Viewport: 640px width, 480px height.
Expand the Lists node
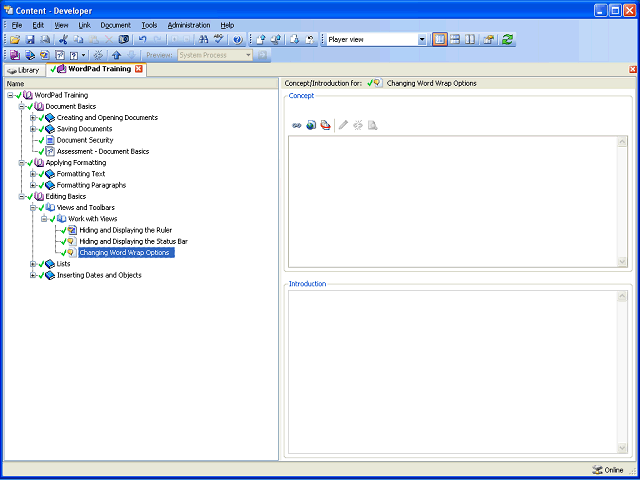coord(33,264)
